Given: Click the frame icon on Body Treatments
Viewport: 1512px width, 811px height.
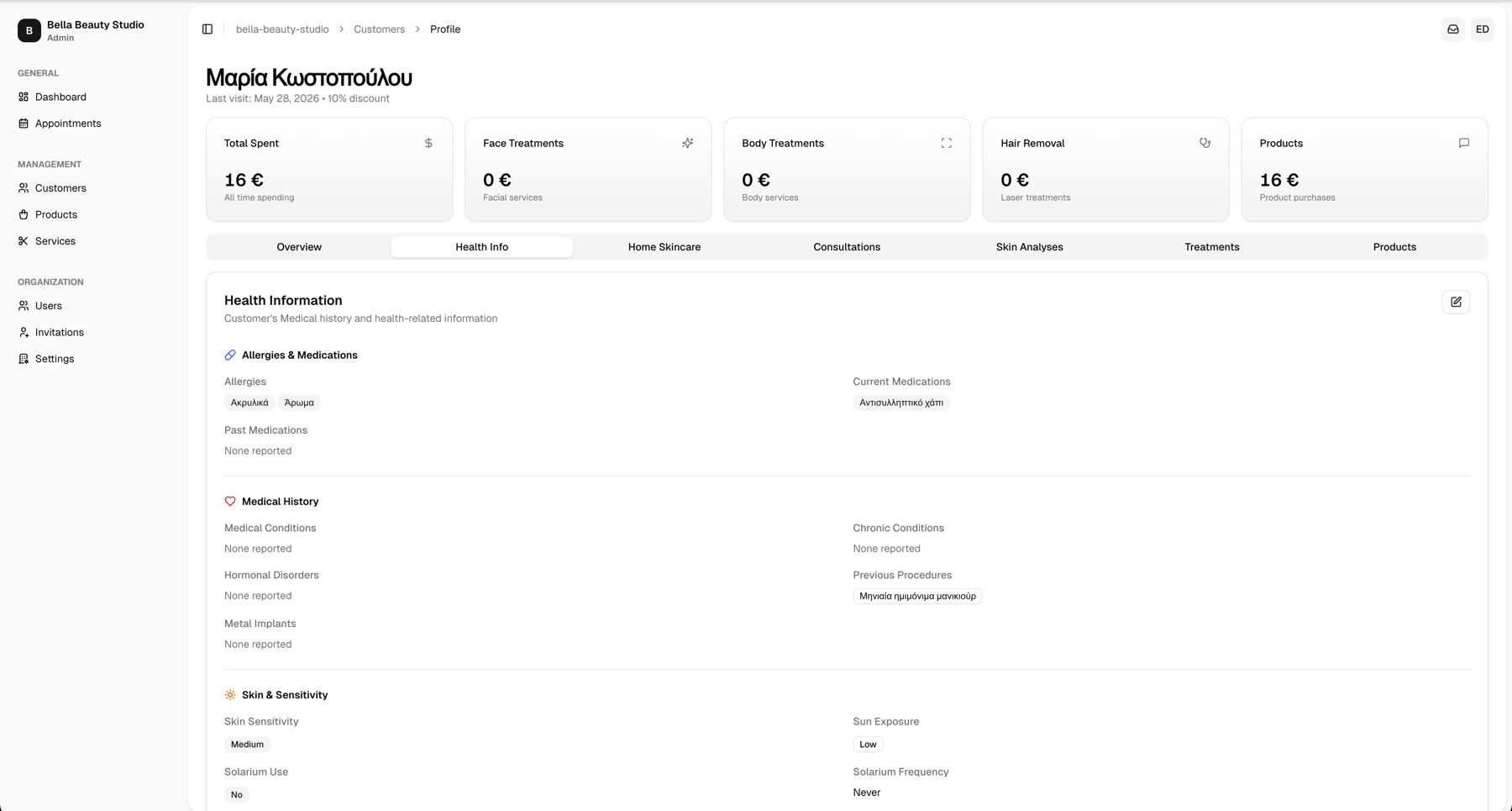Looking at the screenshot, I should tap(946, 144).
